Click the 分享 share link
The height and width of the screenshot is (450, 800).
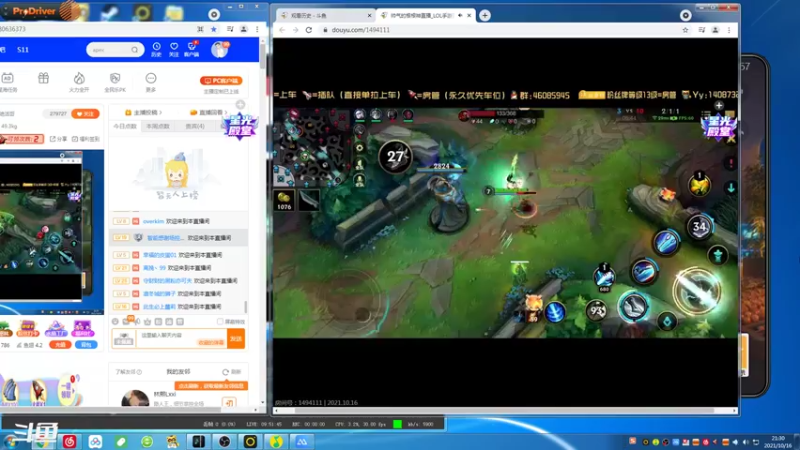pyautogui.click(x=58, y=139)
